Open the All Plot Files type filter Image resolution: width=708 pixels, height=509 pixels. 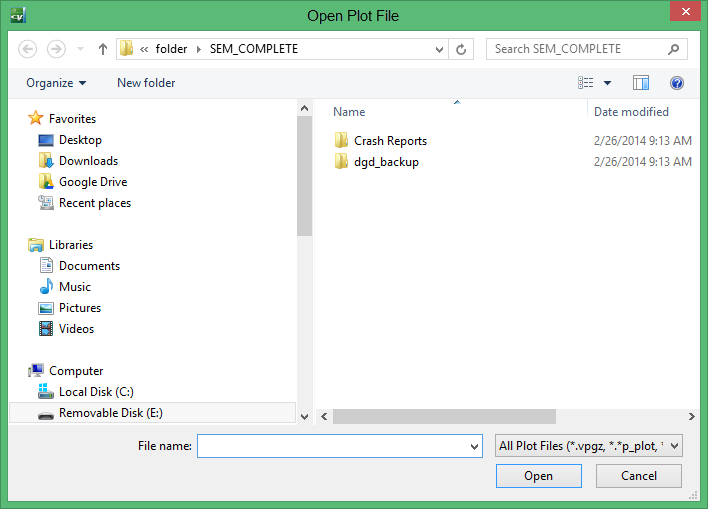tap(588, 446)
